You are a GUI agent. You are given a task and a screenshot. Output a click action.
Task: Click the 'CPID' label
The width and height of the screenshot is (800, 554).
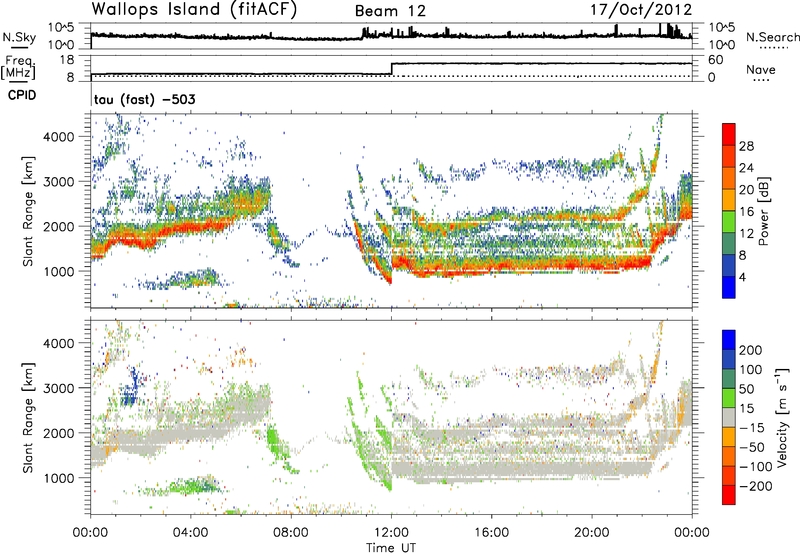point(22,95)
